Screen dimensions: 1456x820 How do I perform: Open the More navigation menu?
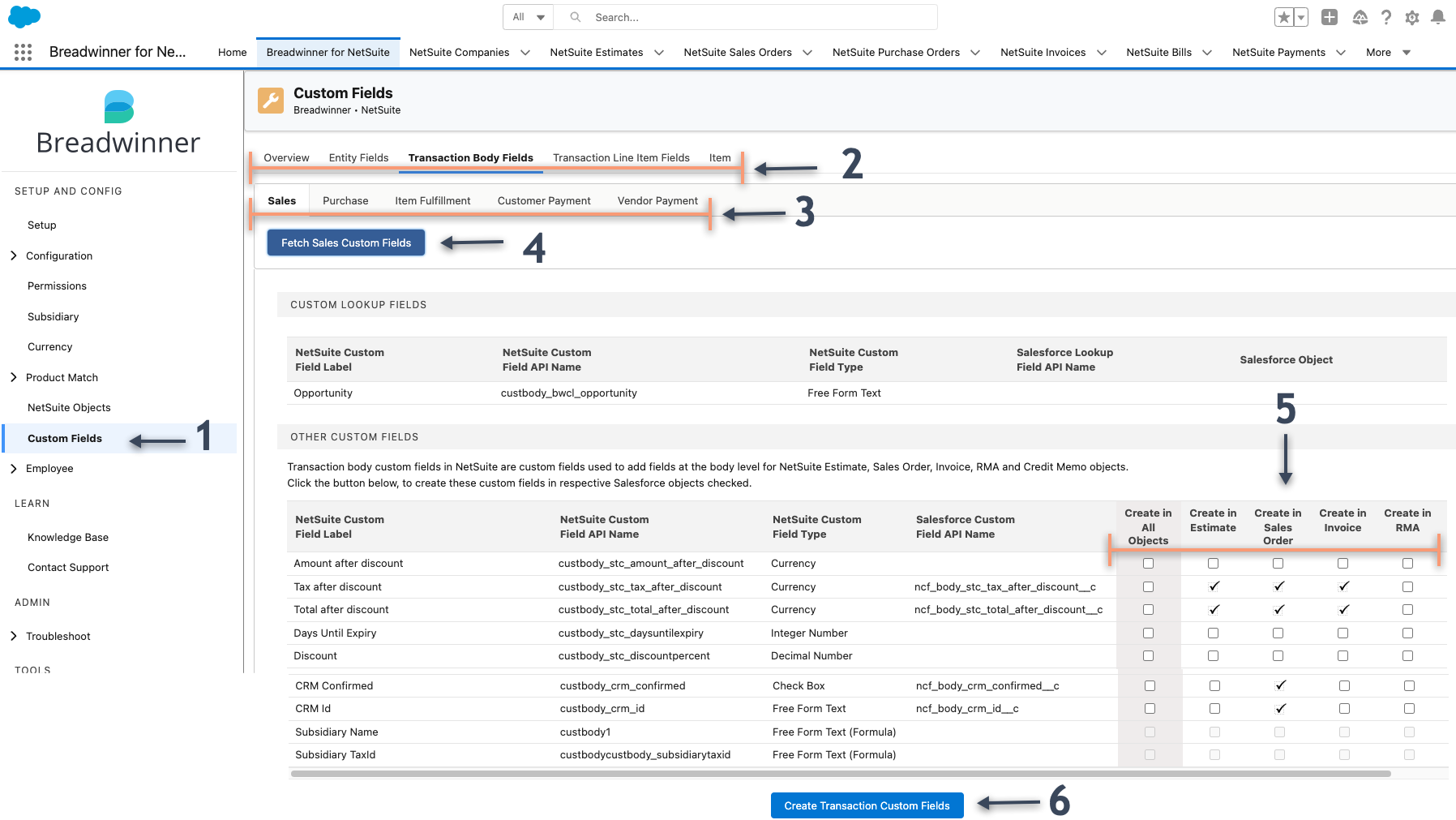pos(1388,53)
